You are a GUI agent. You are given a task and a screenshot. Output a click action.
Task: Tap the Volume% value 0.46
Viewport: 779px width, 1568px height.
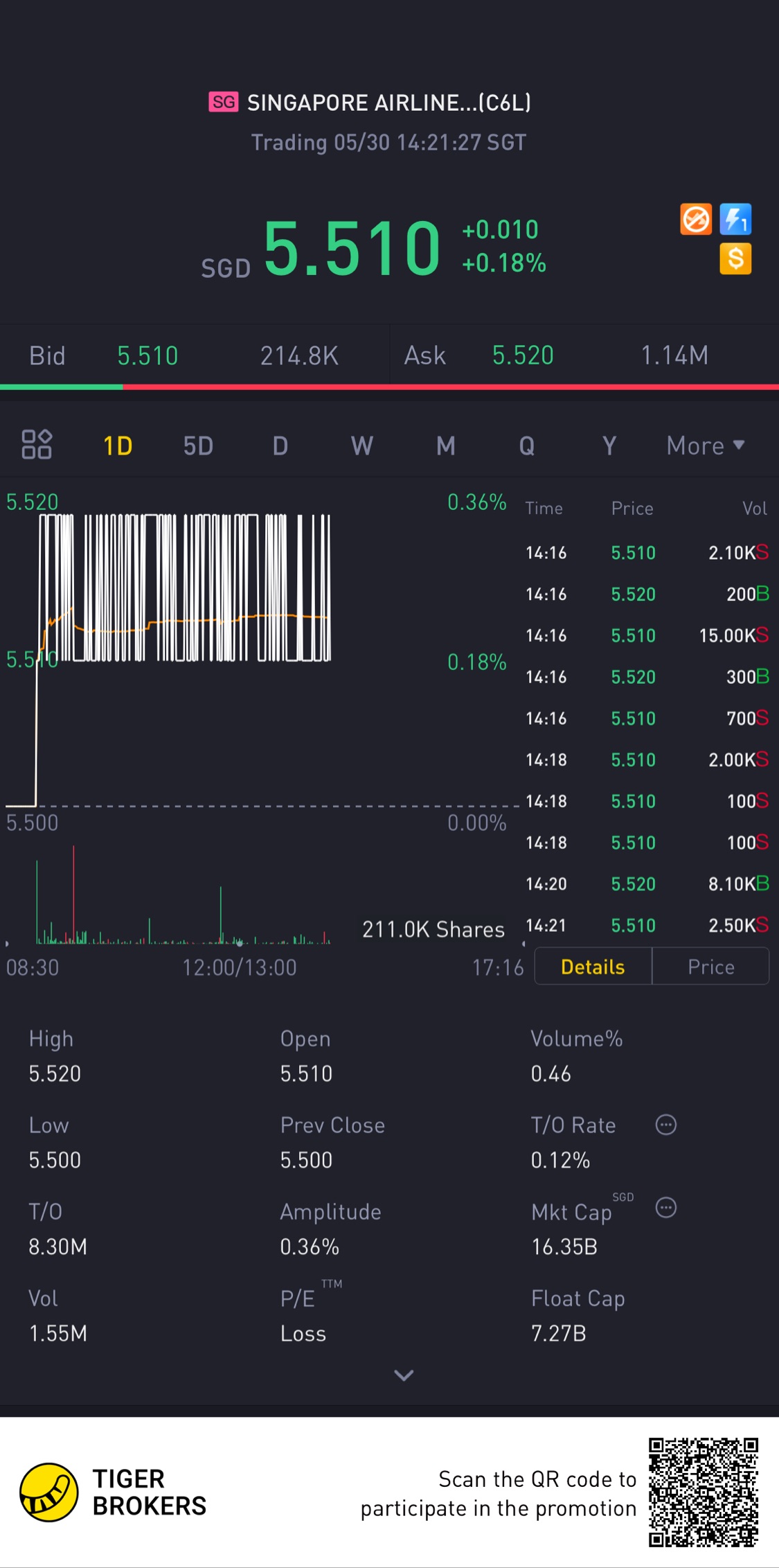(551, 1073)
